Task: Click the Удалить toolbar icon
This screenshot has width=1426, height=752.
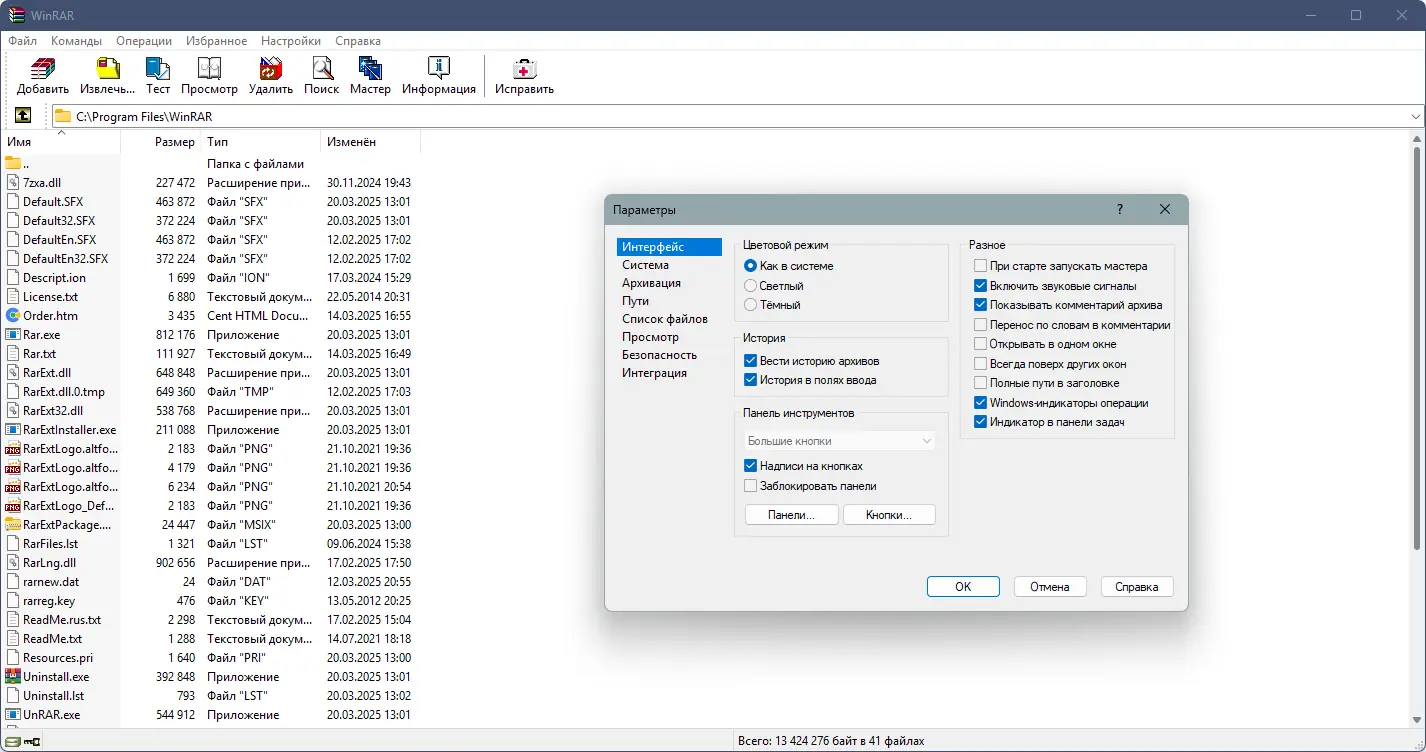Action: click(271, 68)
